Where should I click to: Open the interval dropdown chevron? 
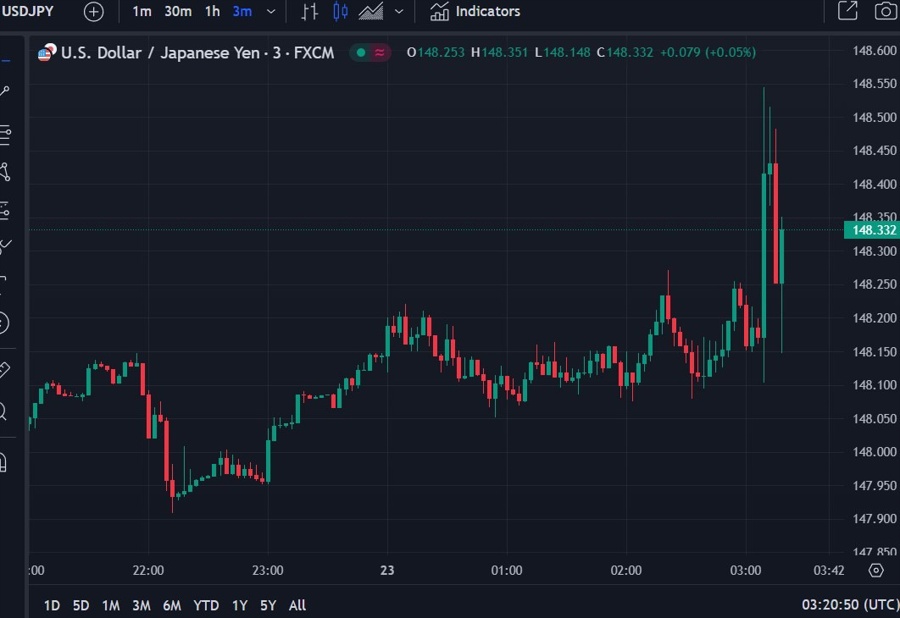click(268, 11)
